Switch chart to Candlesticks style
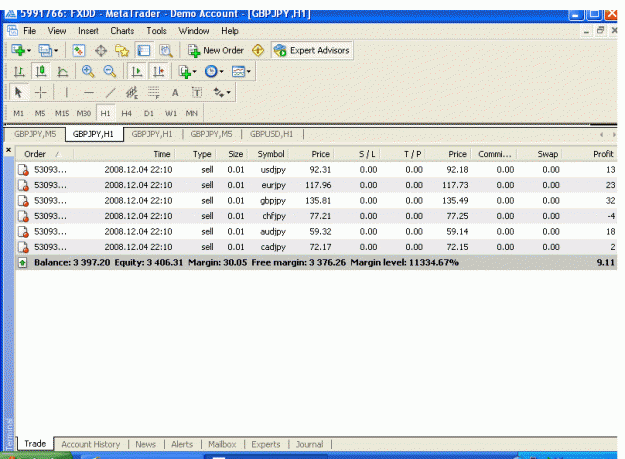 click(41, 72)
